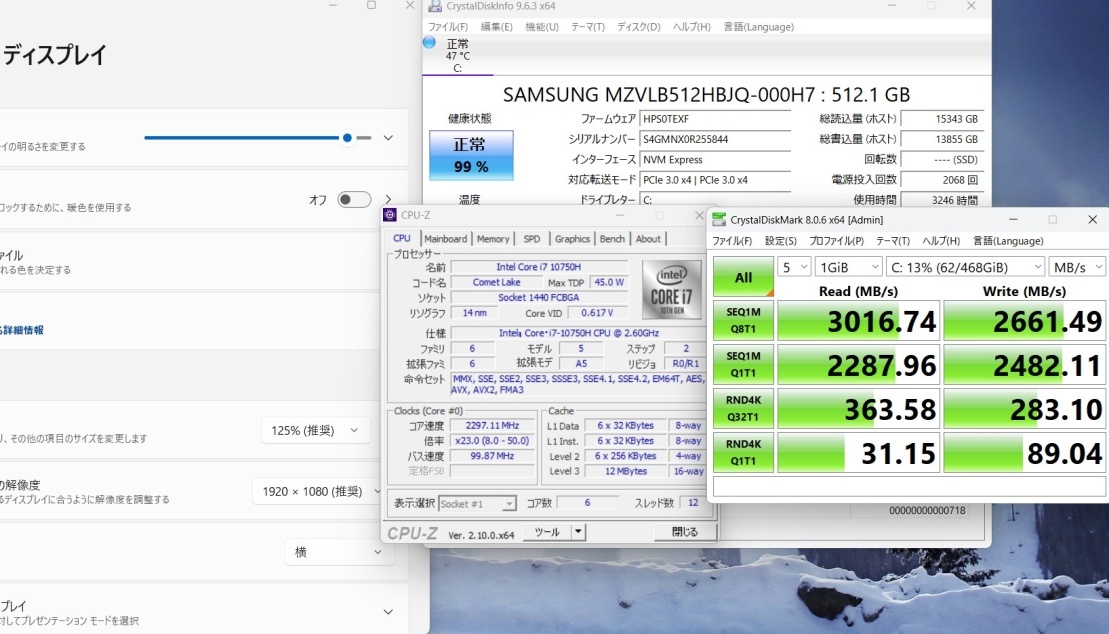The height and width of the screenshot is (634, 1109).
Task: Expand the brightness section chevron
Action: (388, 138)
